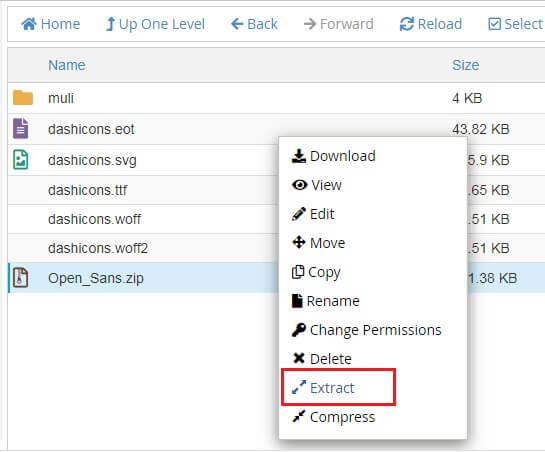545x452 pixels.
Task: Select the dashicons.svg file name
Action: 92,160
